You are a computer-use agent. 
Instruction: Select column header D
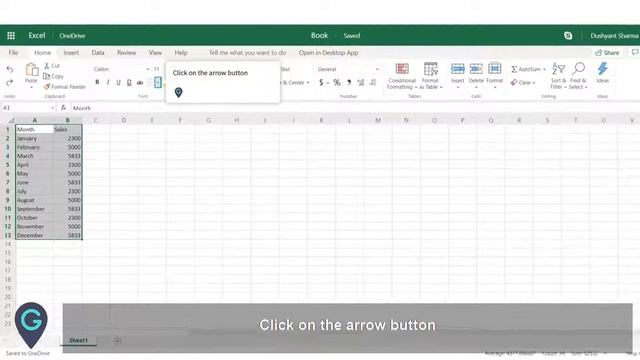[x=124, y=120]
